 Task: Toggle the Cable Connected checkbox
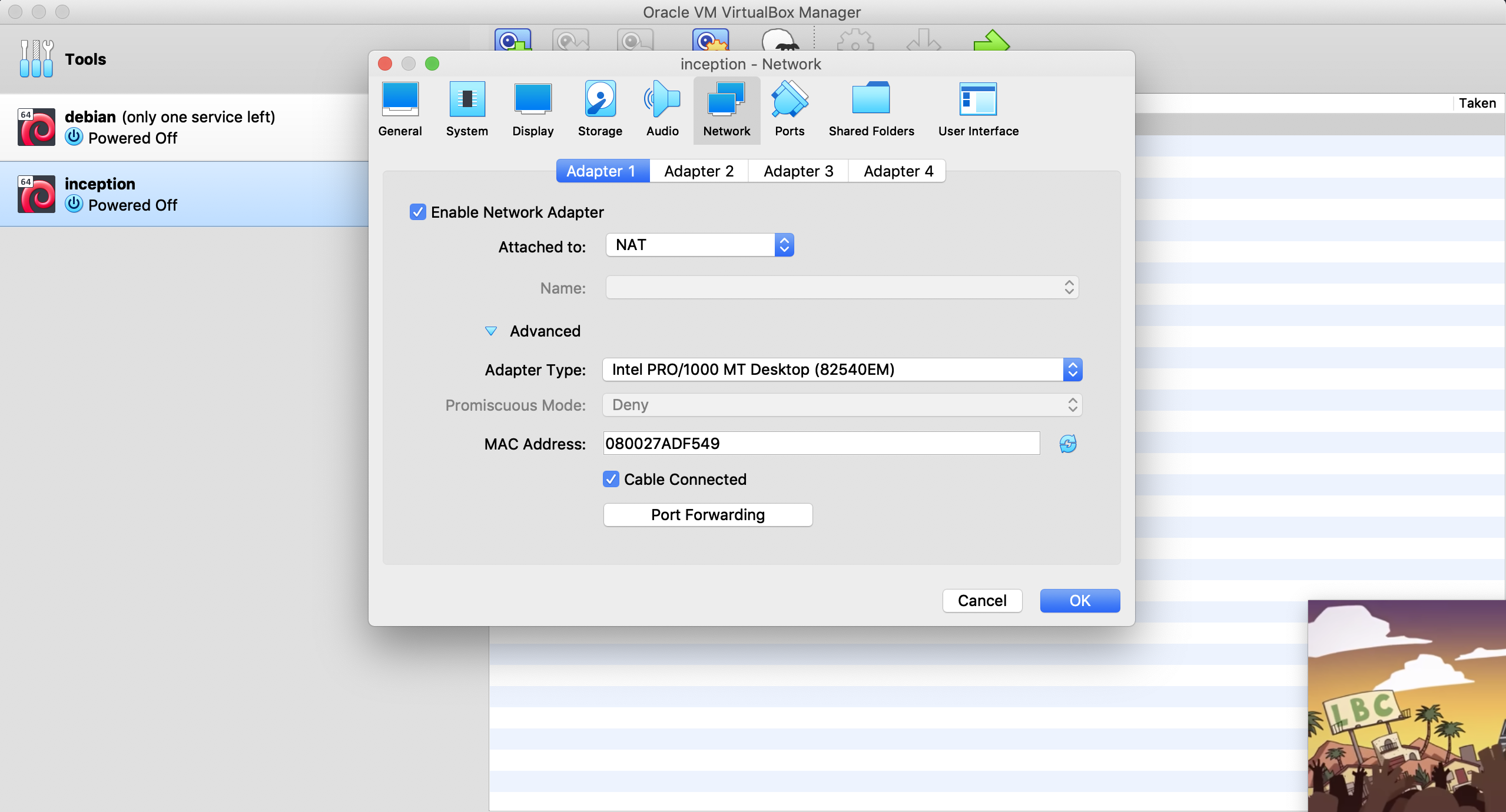coord(611,479)
